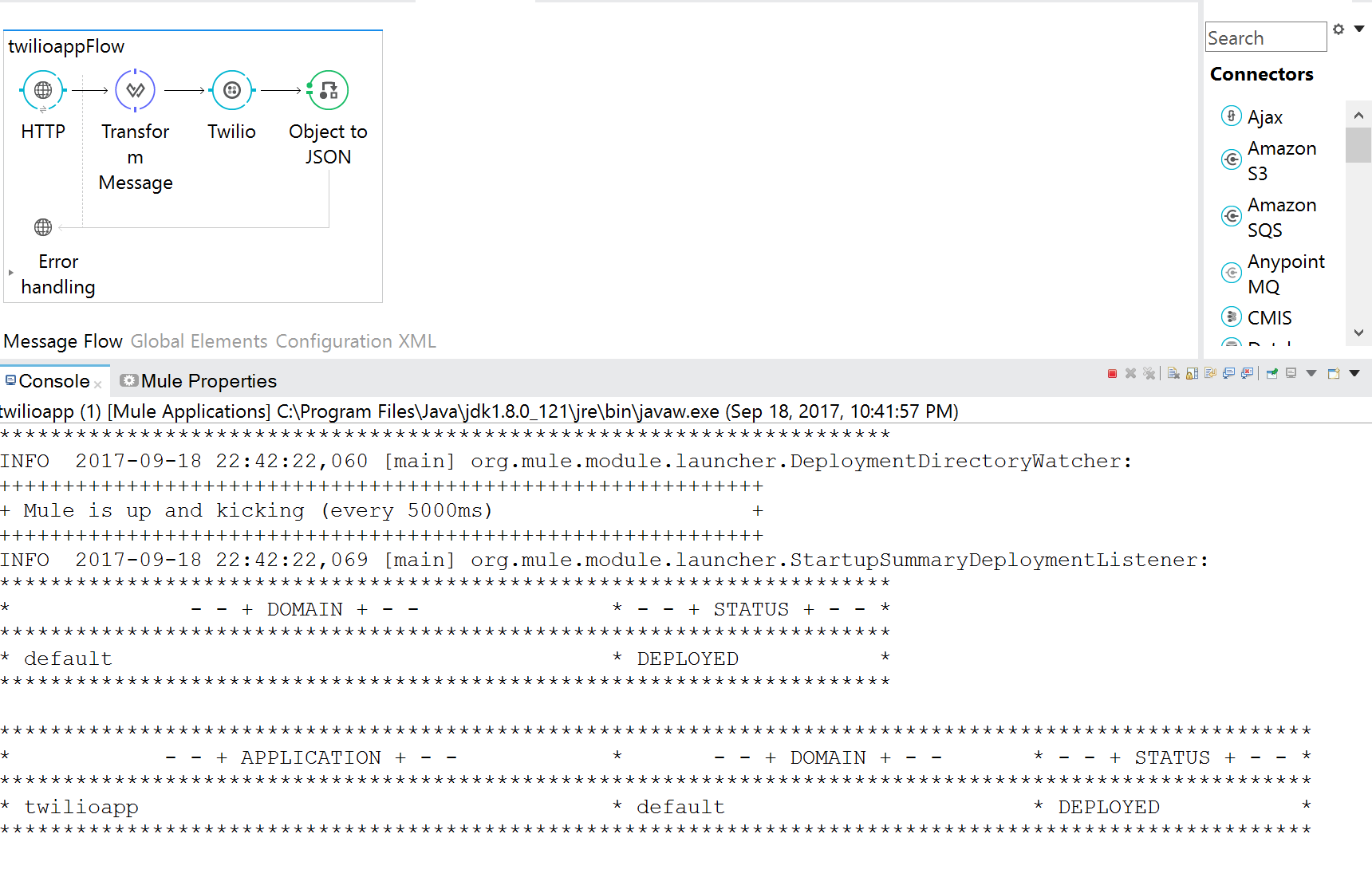Choose the CMIS connector label

coord(1270,318)
